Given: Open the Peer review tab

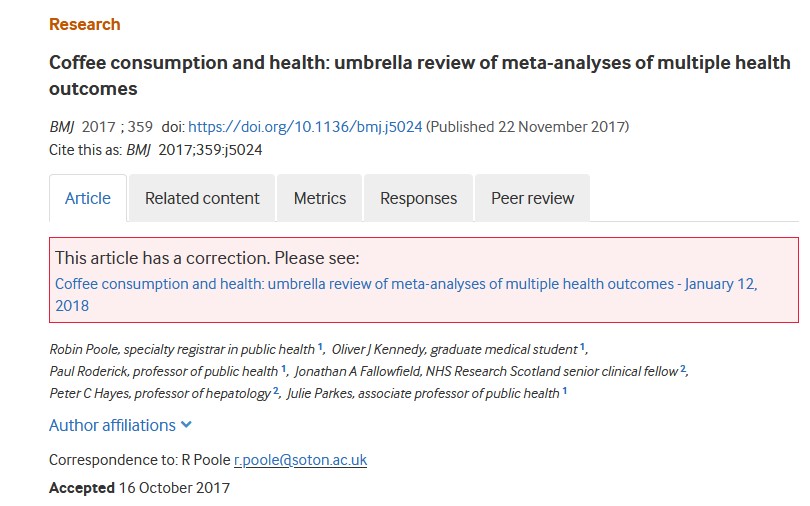Looking at the screenshot, I should click(x=532, y=198).
